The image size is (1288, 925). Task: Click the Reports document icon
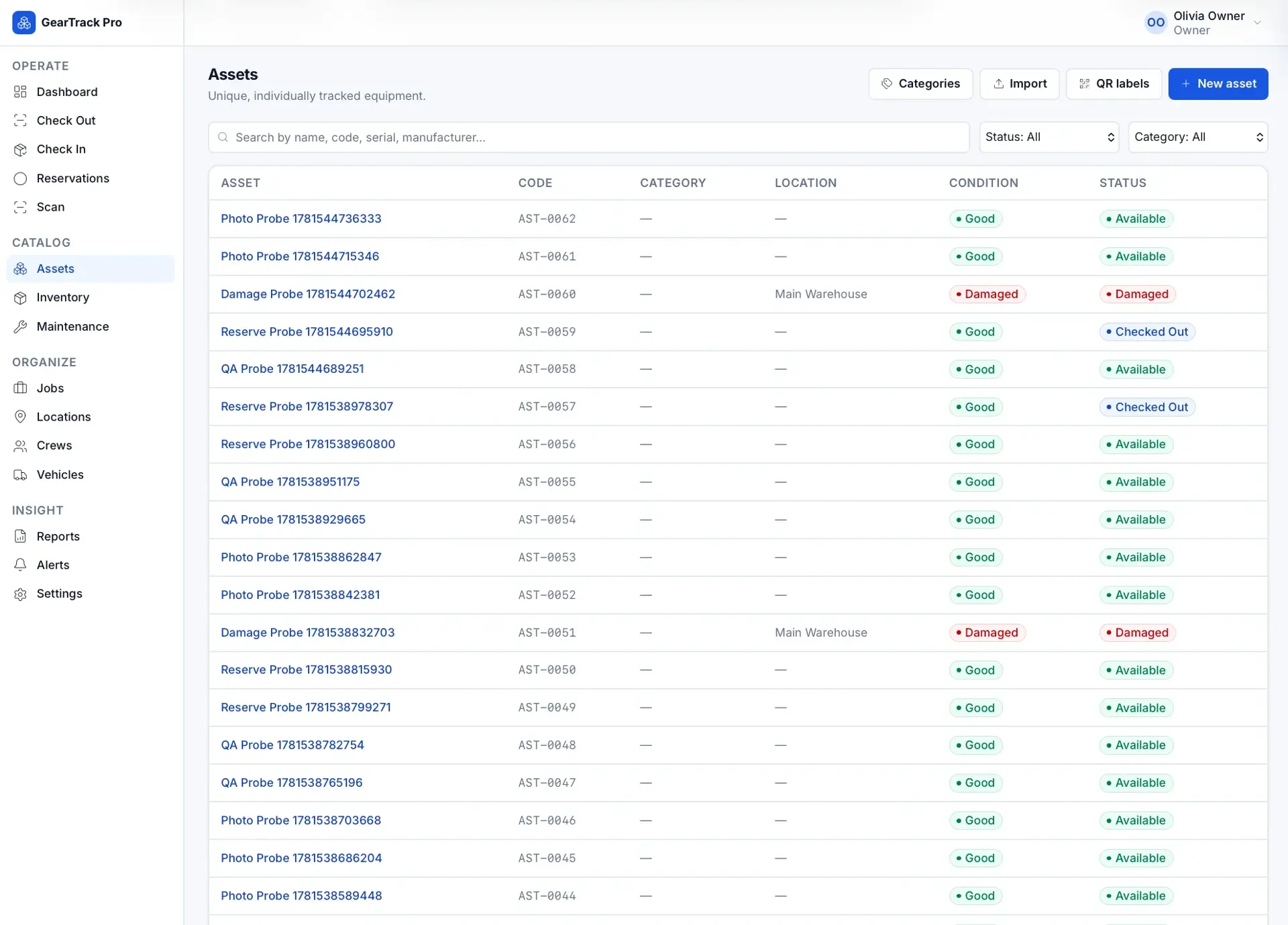(x=20, y=537)
